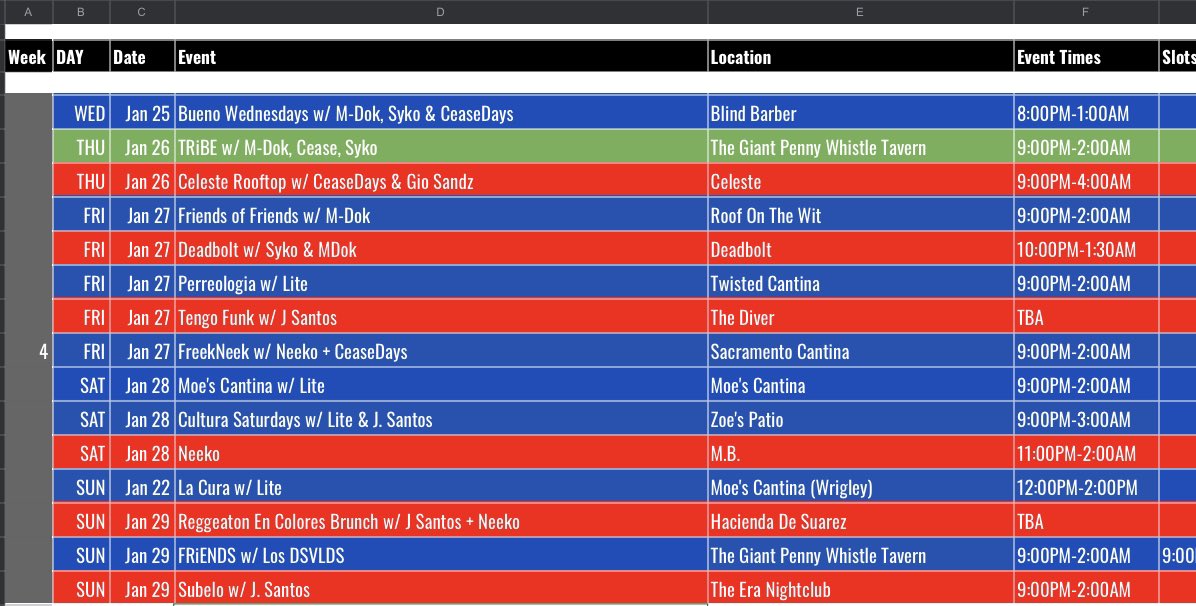Select 'Reggeaton En Colores Brunch' event cell
This screenshot has width=1196, height=606.
point(441,521)
